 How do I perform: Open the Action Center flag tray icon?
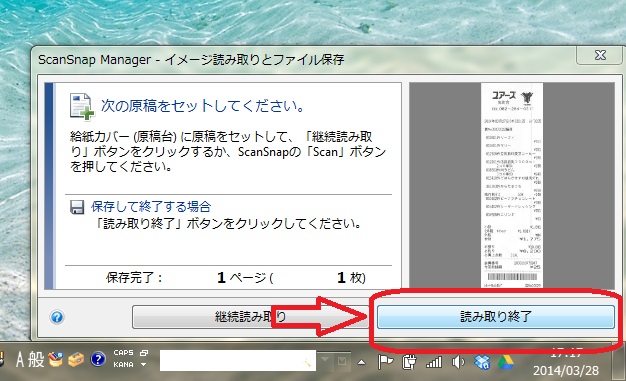385,362
